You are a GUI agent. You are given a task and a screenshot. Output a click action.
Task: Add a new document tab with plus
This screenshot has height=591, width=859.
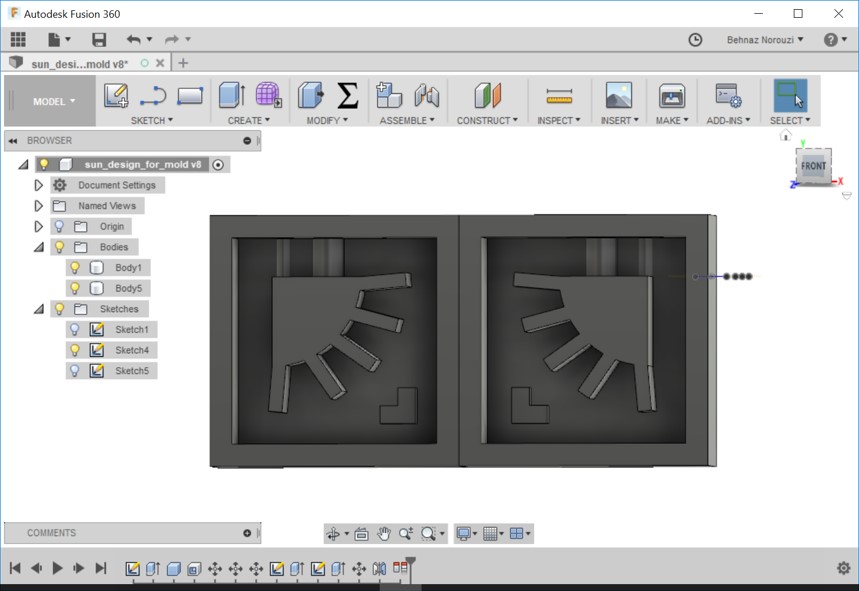(x=183, y=63)
